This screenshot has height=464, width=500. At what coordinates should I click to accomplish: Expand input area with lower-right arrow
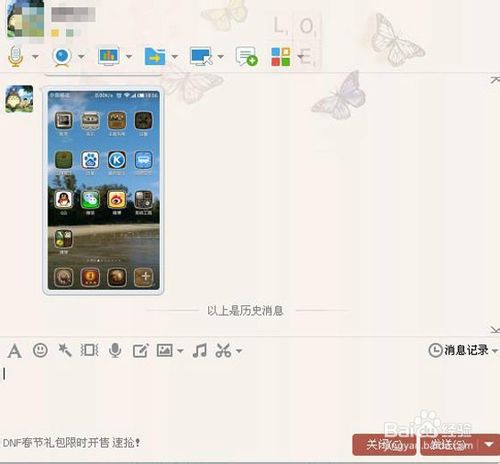click(x=495, y=330)
